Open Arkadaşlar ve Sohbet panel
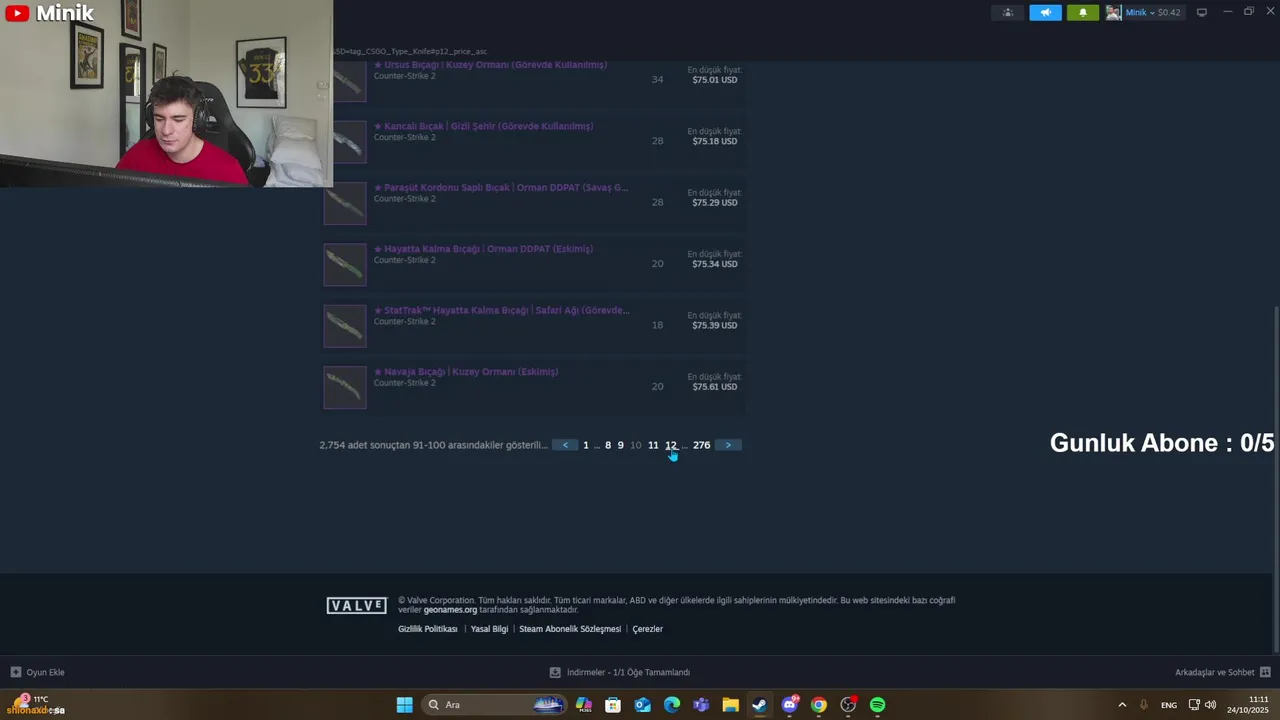Image resolution: width=1280 pixels, height=720 pixels. click(1222, 672)
